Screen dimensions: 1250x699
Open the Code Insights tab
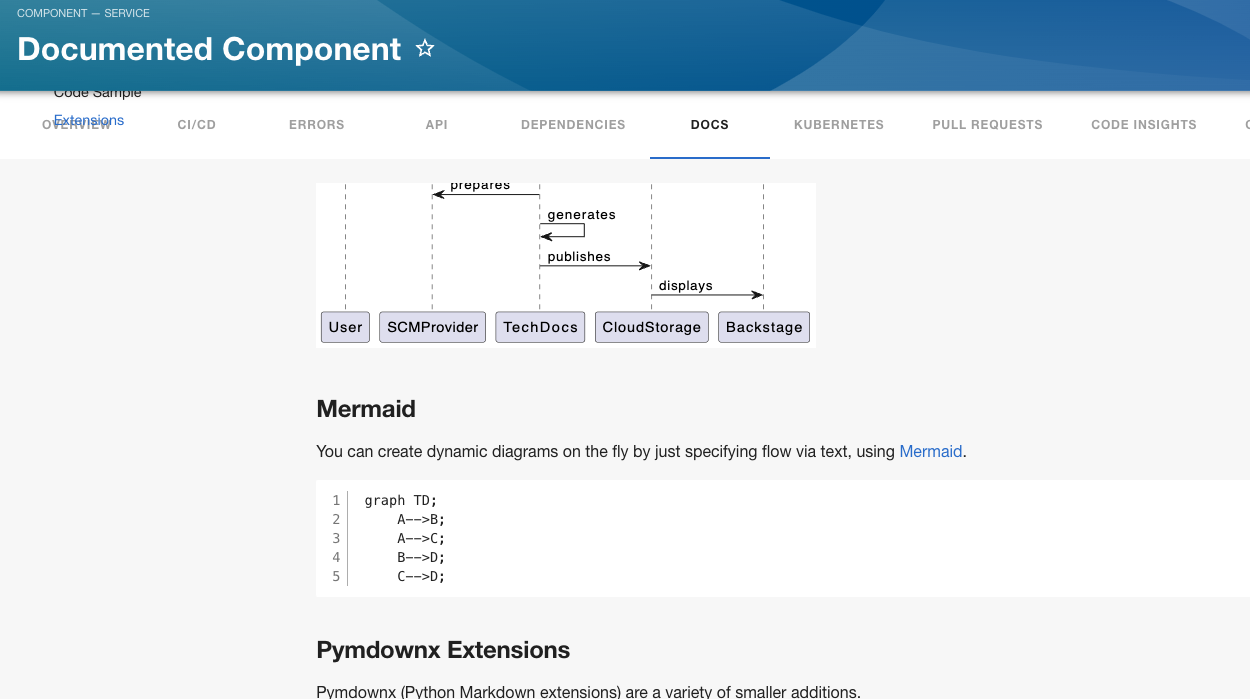point(1143,124)
